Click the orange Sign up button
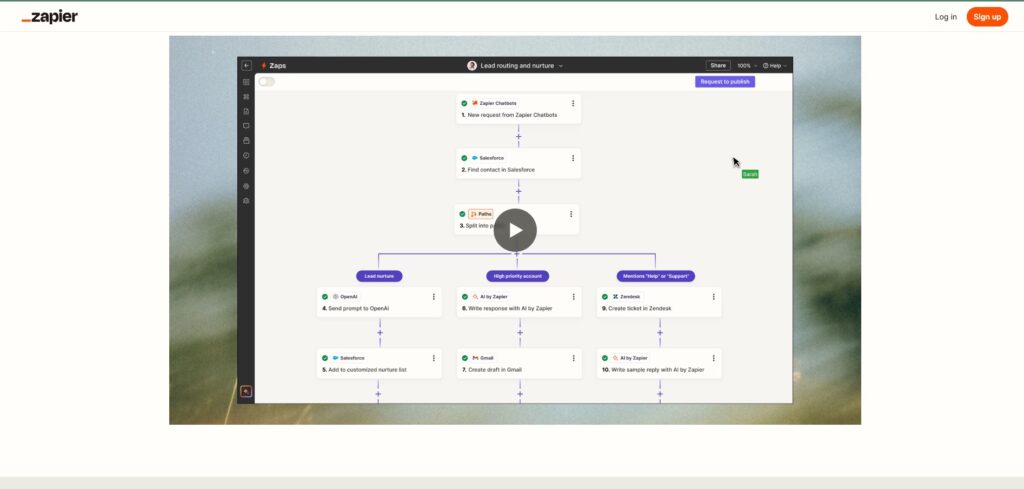Image resolution: width=1024 pixels, height=489 pixels. 987,17
